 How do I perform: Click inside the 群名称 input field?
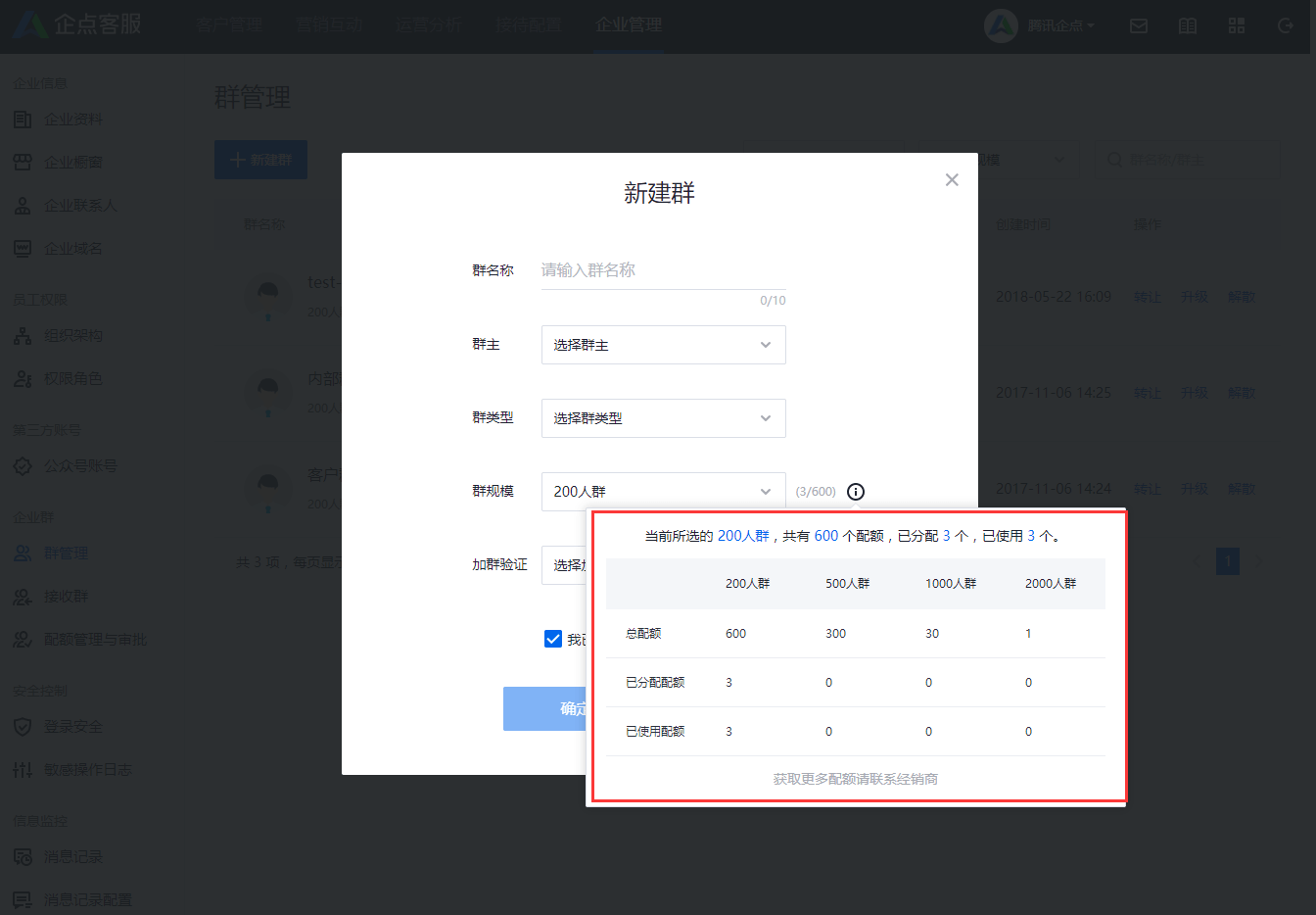[663, 269]
